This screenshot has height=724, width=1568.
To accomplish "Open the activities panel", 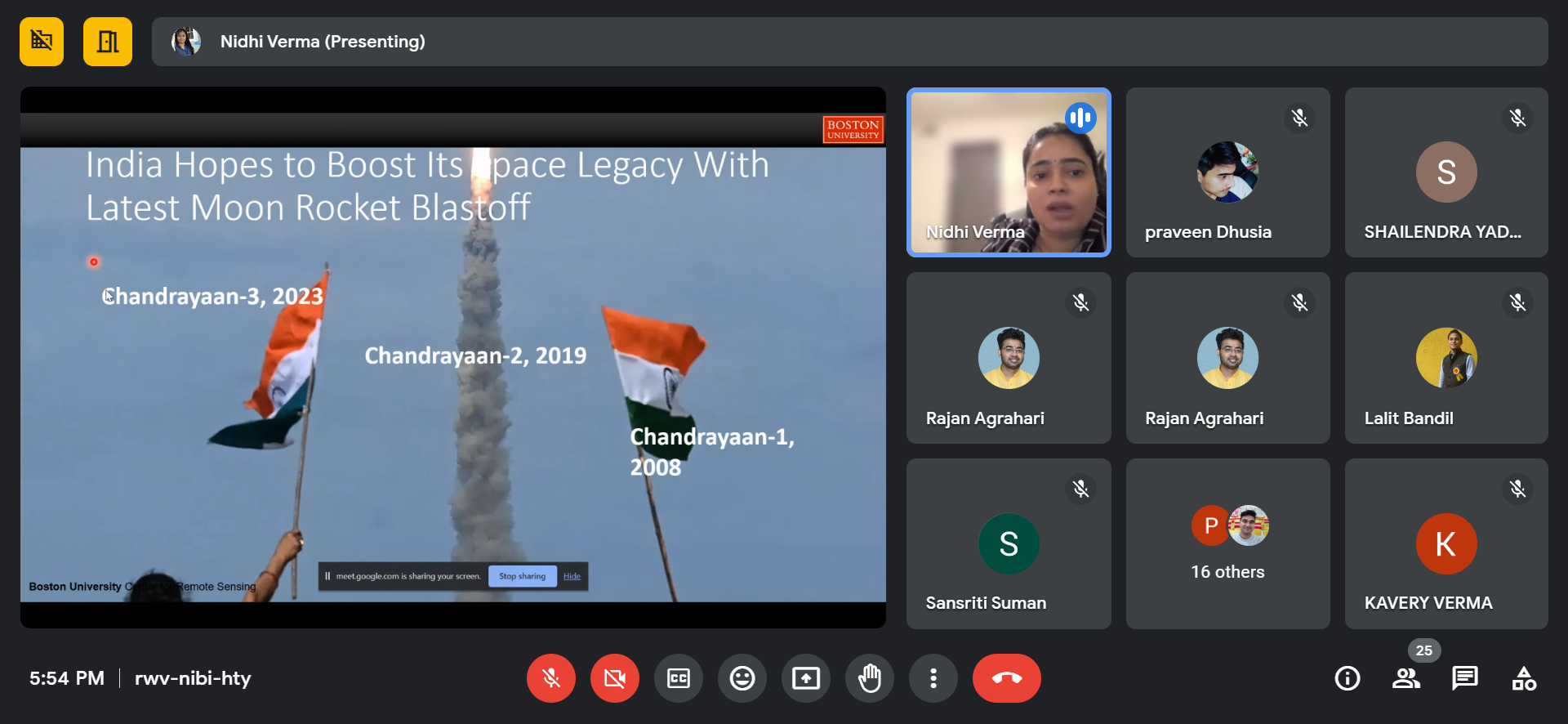I will pos(1524,678).
